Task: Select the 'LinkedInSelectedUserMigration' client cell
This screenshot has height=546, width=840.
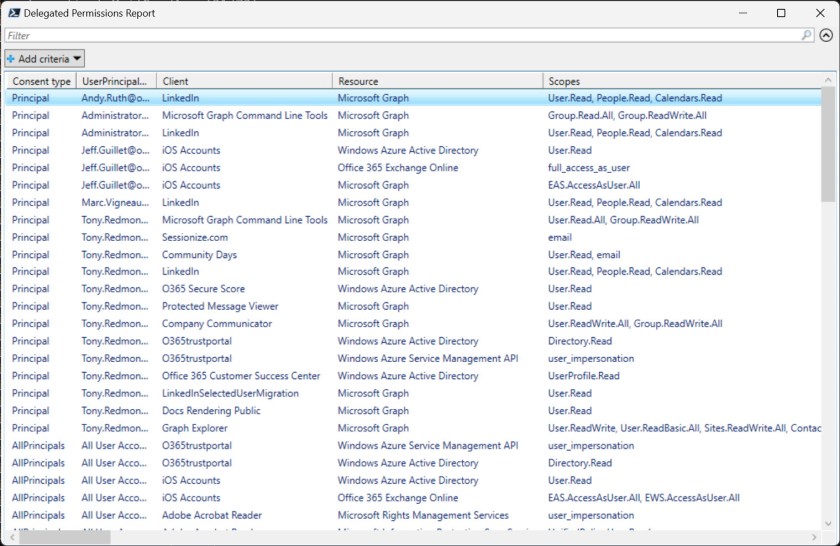Action: (230, 393)
